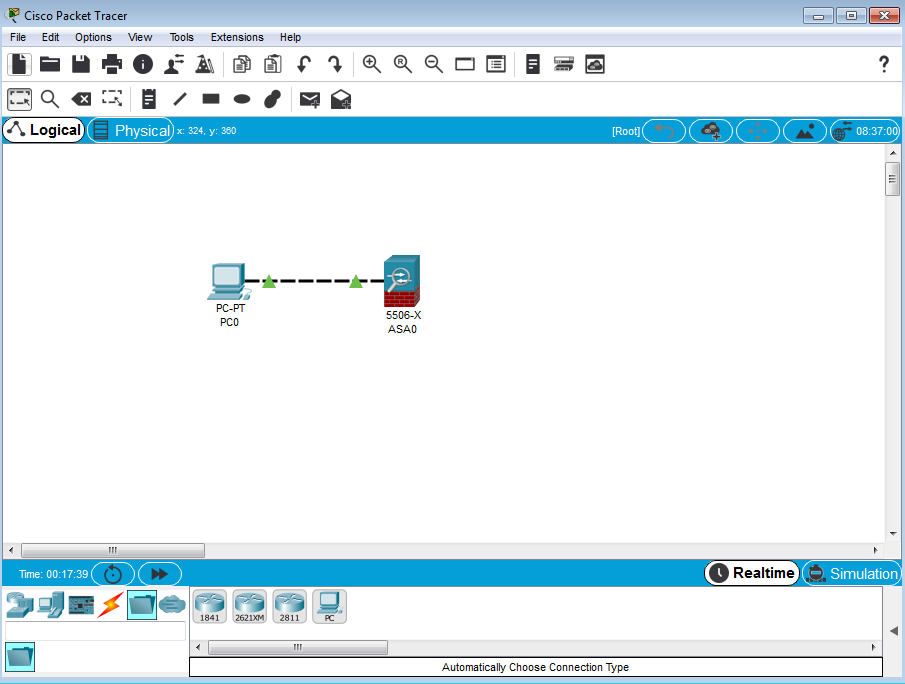Open the File menu
905x684 pixels.
point(18,37)
